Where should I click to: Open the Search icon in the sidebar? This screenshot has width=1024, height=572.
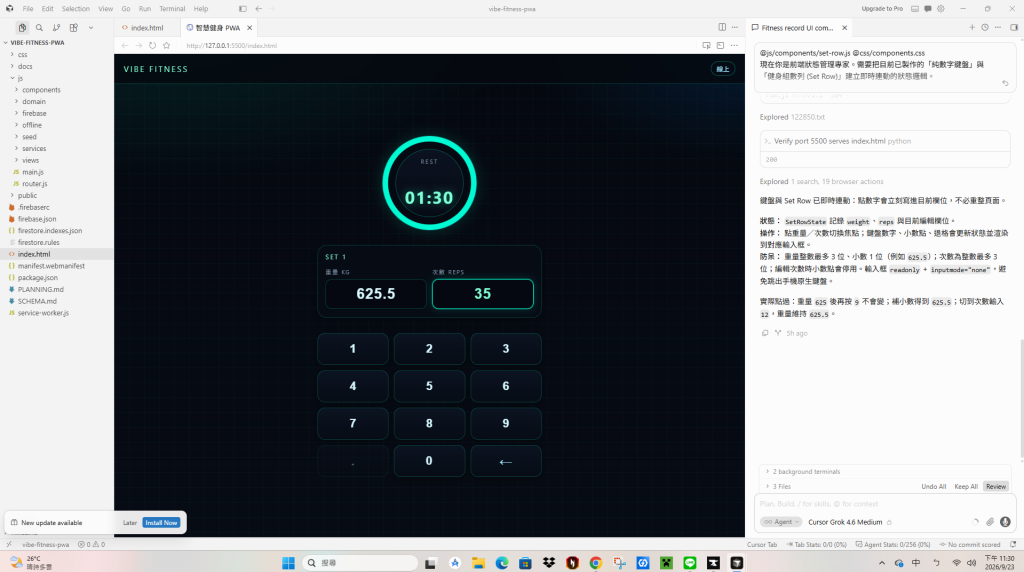click(39, 28)
